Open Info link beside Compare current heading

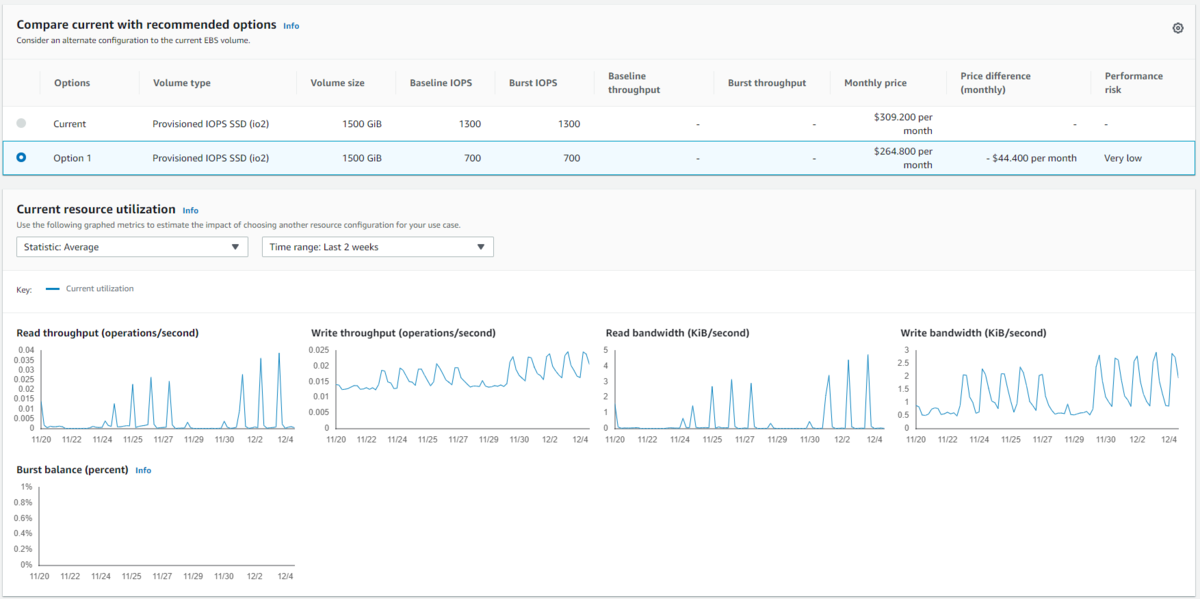[291, 26]
